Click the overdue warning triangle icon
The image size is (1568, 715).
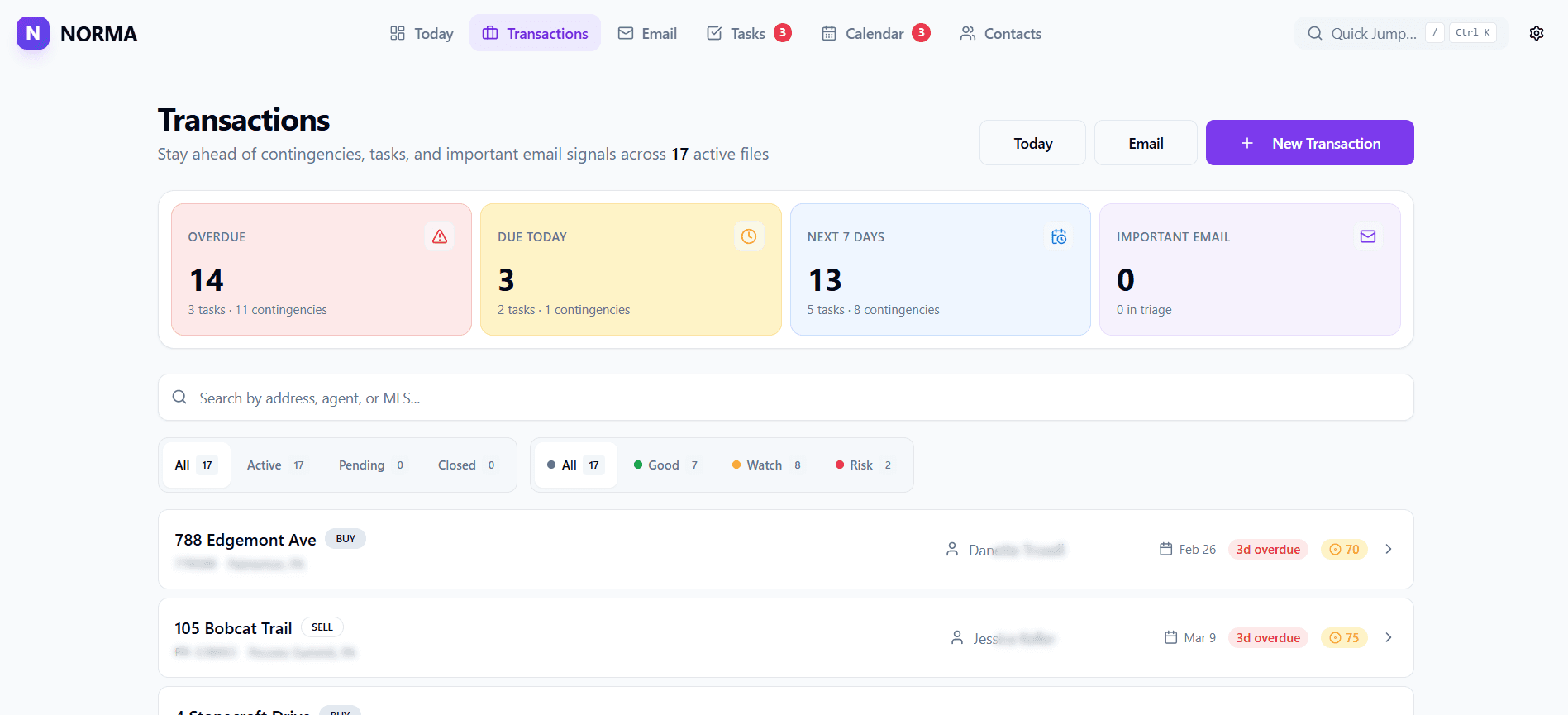click(x=439, y=236)
